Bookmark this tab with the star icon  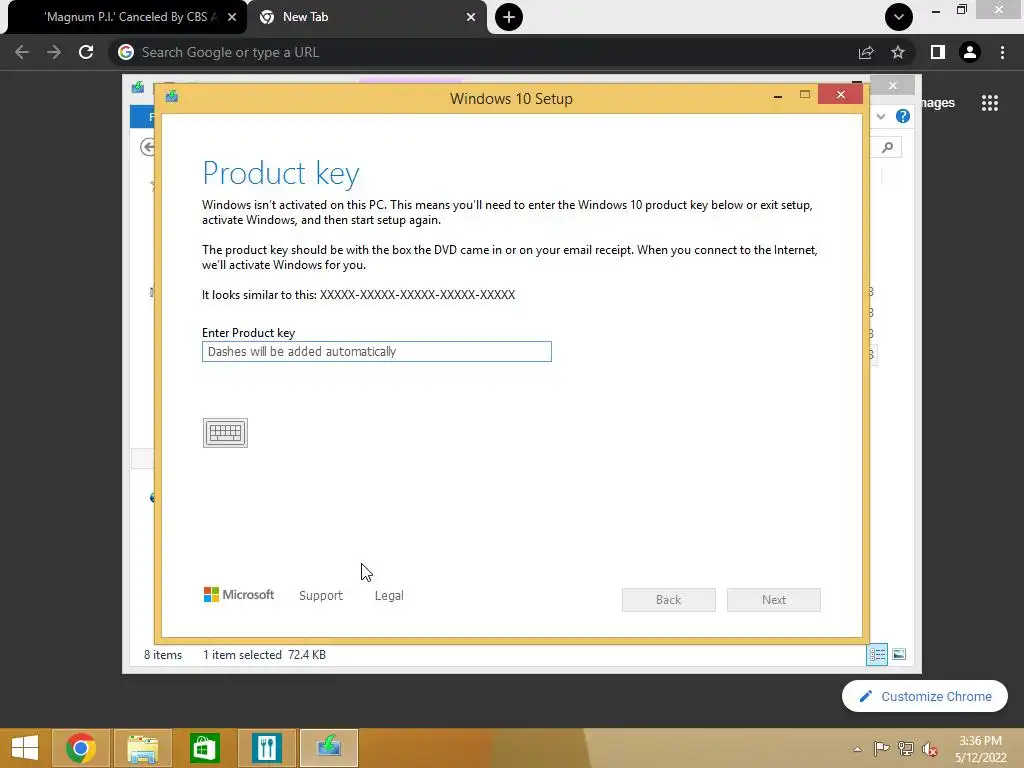(898, 52)
